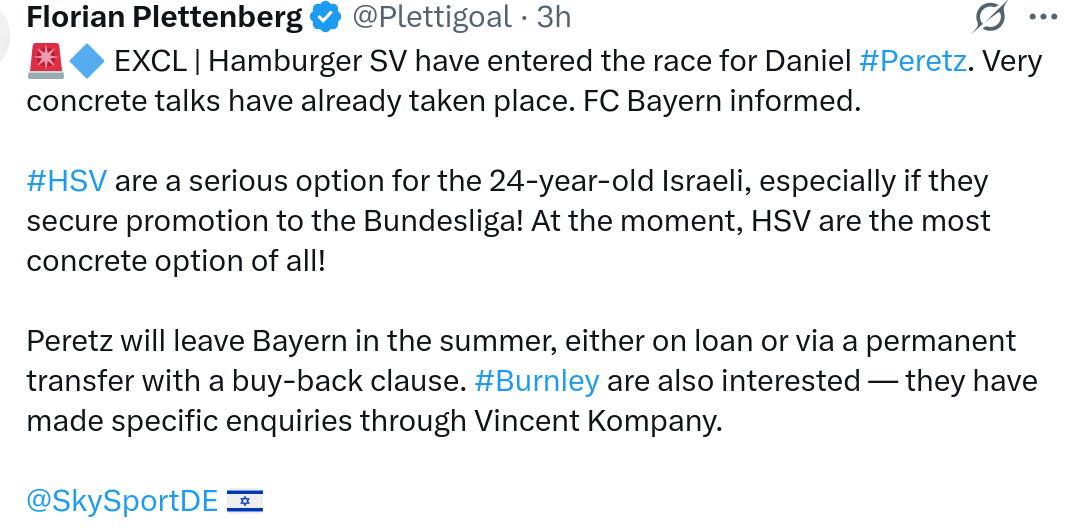The width and height of the screenshot is (1092, 528).
Task: Open the Grok explain-post icon
Action: coord(990,17)
